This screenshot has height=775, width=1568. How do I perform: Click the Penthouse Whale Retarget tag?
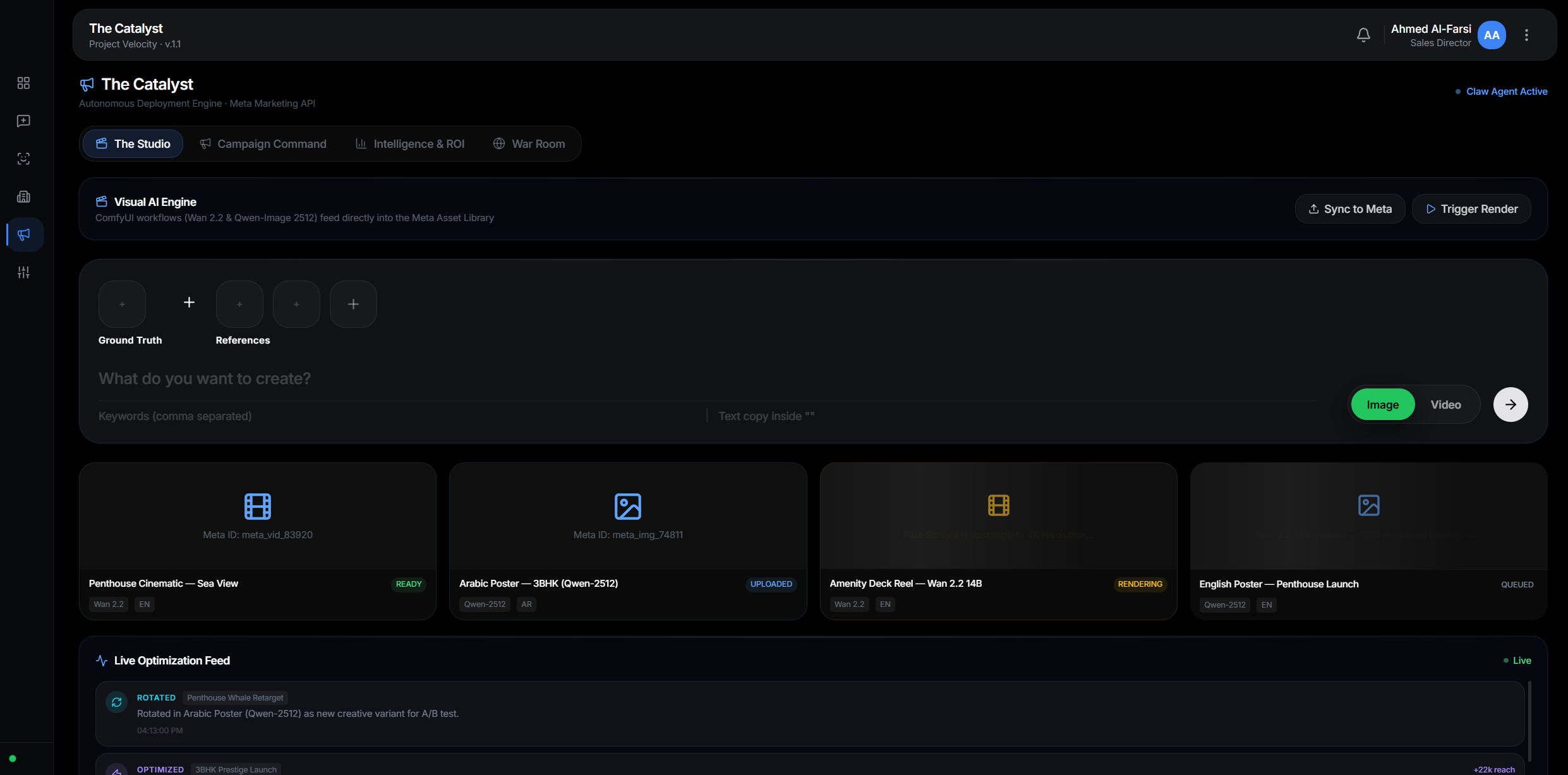pos(235,698)
